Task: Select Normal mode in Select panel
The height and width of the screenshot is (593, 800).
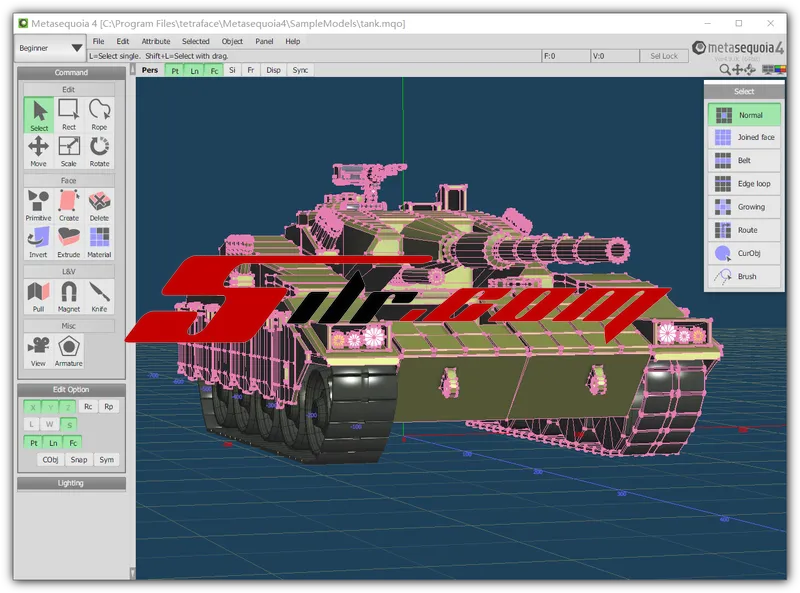Action: click(x=744, y=115)
